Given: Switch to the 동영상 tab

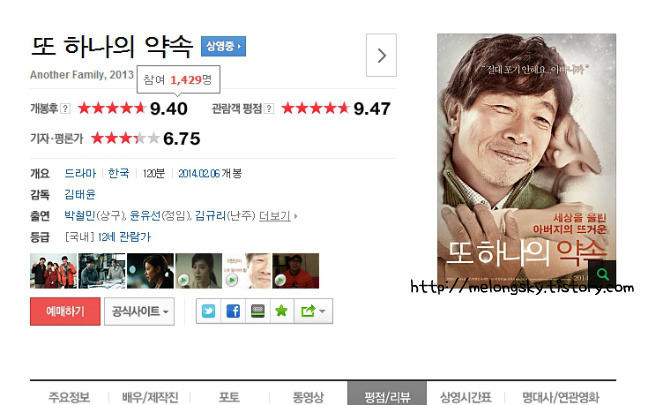Looking at the screenshot, I should [308, 397].
